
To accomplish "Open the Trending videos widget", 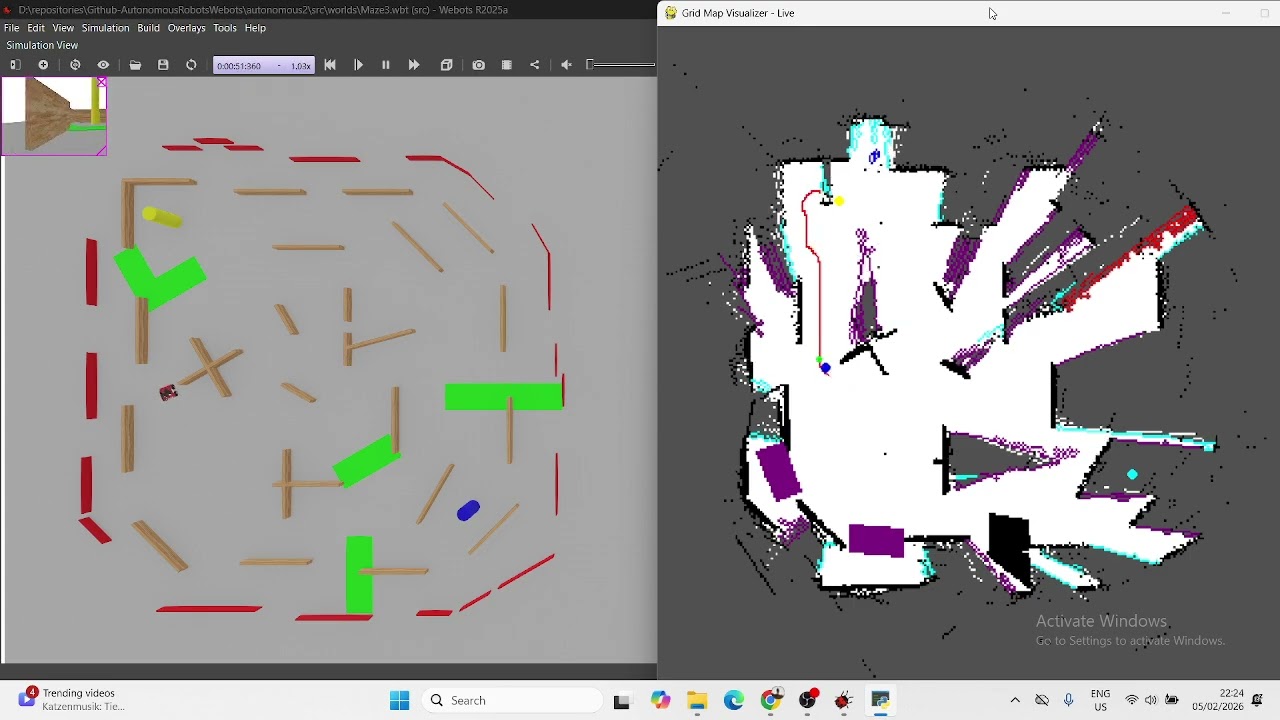I will (x=72, y=700).
